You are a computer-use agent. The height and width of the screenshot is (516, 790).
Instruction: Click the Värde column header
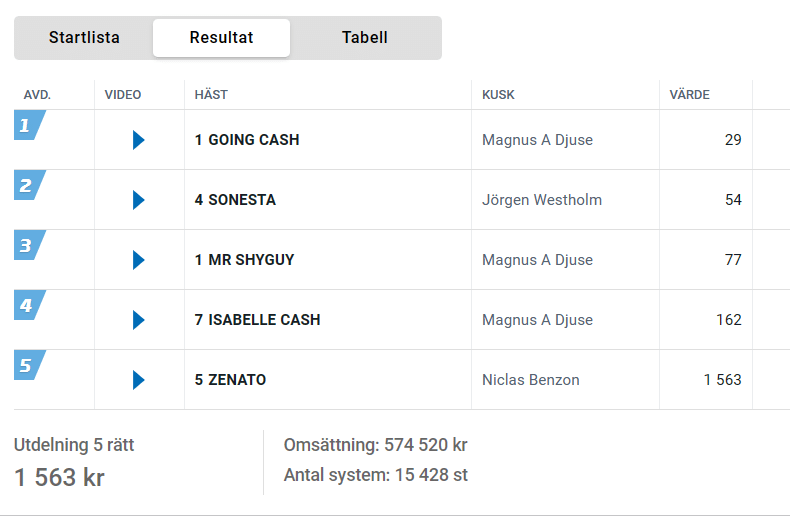[690, 95]
